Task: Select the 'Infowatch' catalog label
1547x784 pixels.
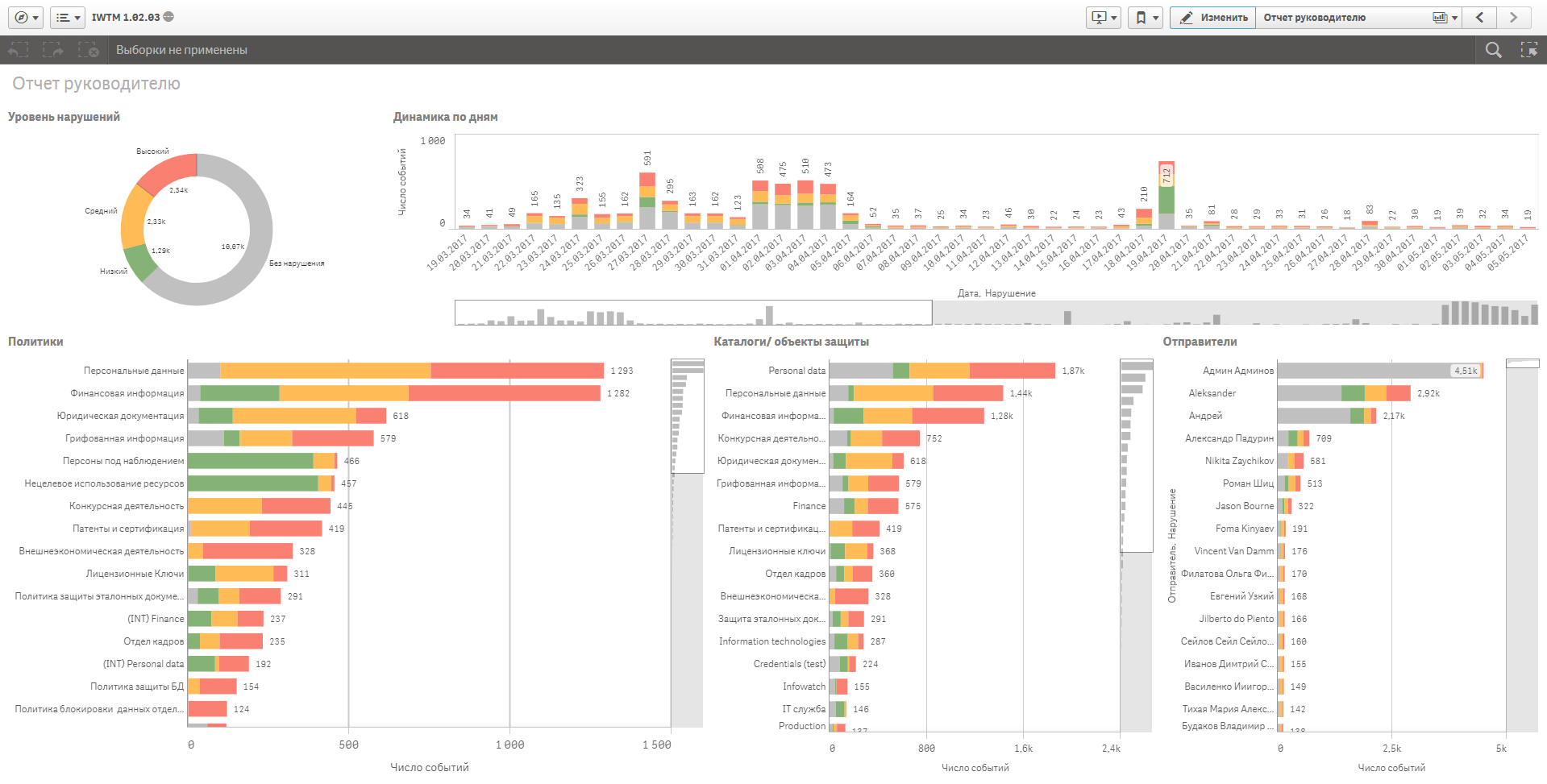Action: (x=805, y=687)
